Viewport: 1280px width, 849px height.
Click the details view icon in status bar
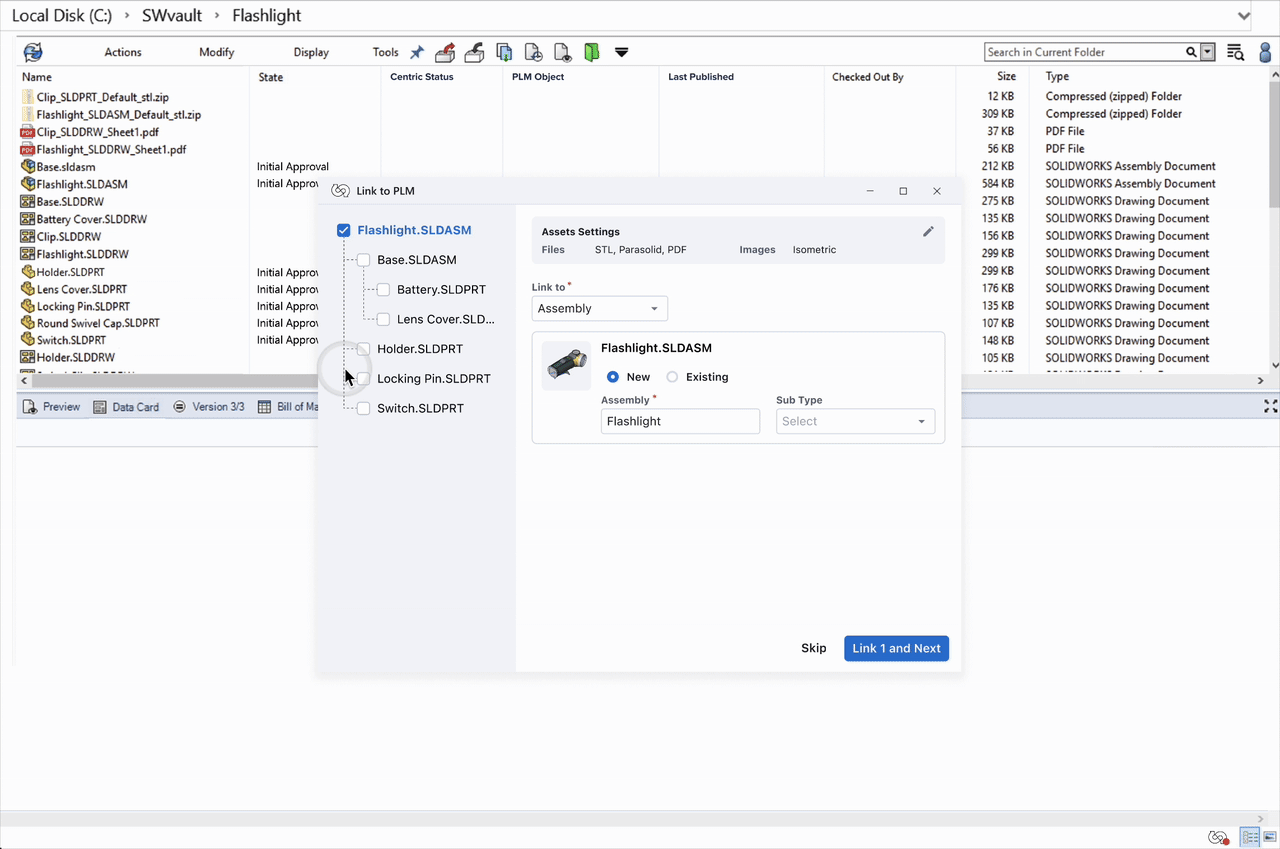[1250, 837]
